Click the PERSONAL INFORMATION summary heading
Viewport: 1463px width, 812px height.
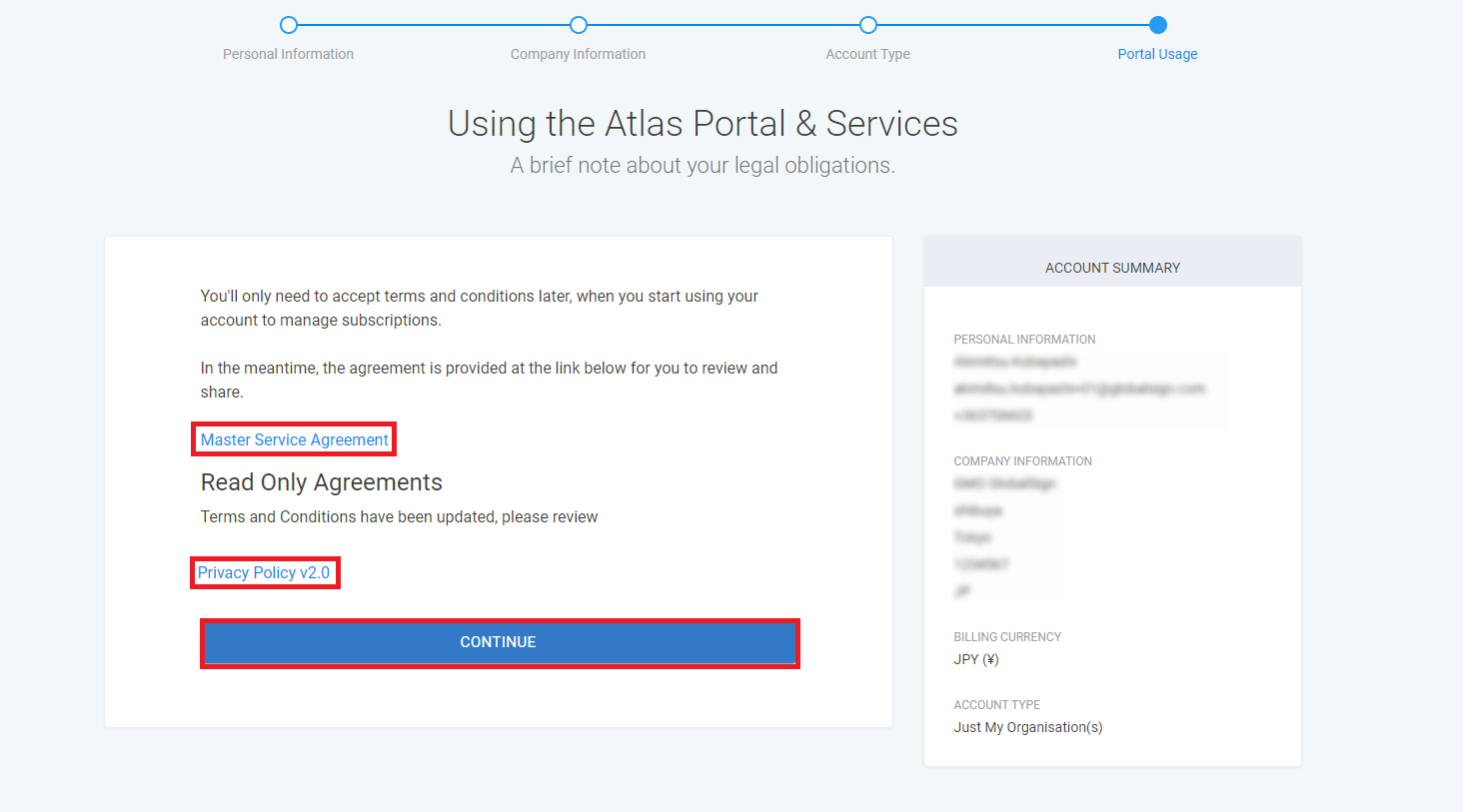(1024, 340)
